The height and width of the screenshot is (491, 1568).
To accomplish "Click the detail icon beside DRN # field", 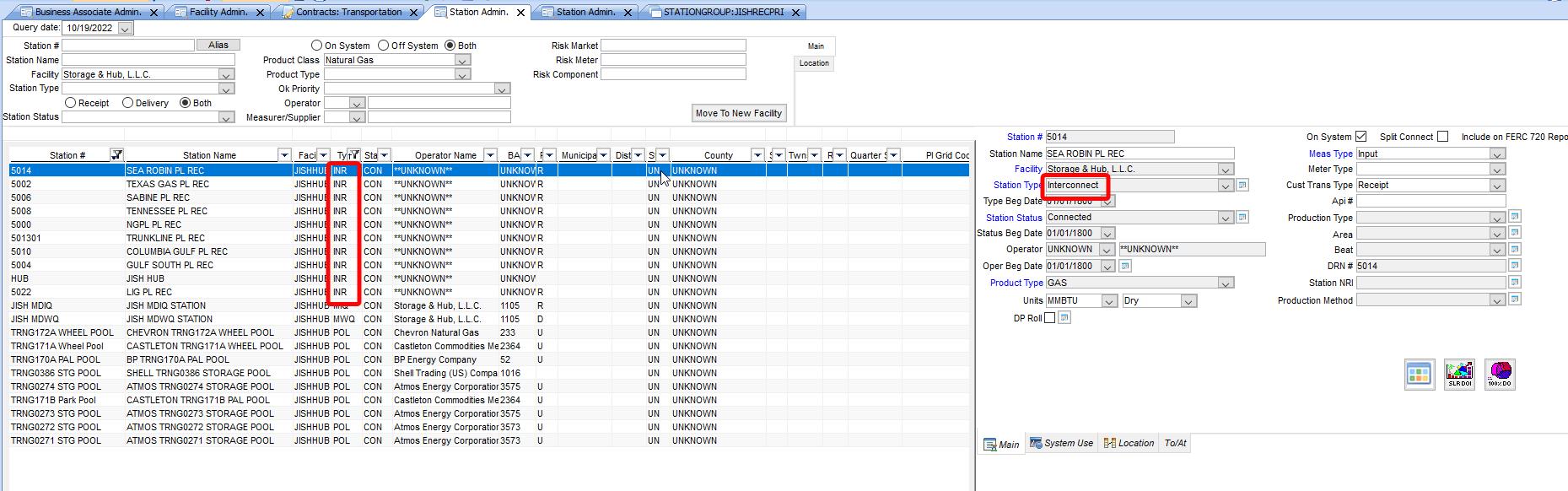I will (1515, 266).
